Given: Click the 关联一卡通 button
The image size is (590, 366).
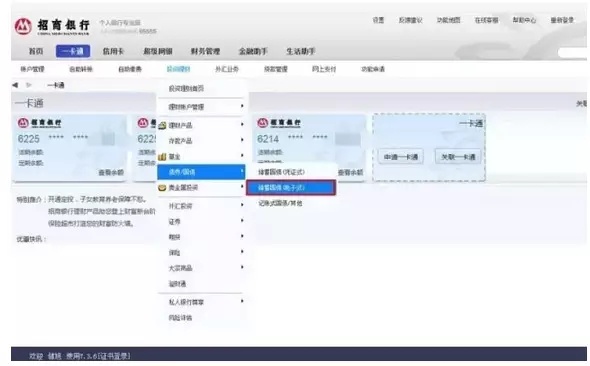Looking at the screenshot, I should (x=458, y=157).
